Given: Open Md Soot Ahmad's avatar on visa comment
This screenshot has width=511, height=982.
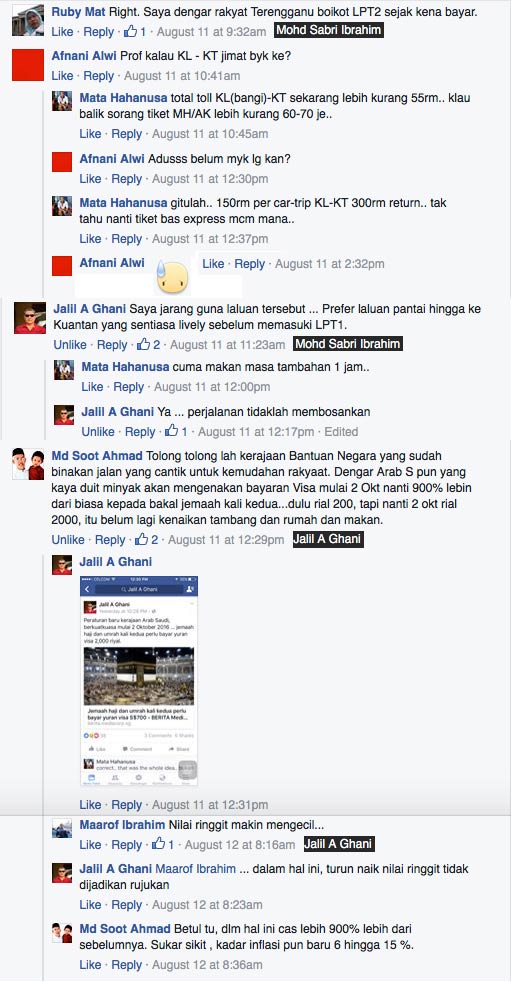Looking at the screenshot, I should (x=28, y=465).
